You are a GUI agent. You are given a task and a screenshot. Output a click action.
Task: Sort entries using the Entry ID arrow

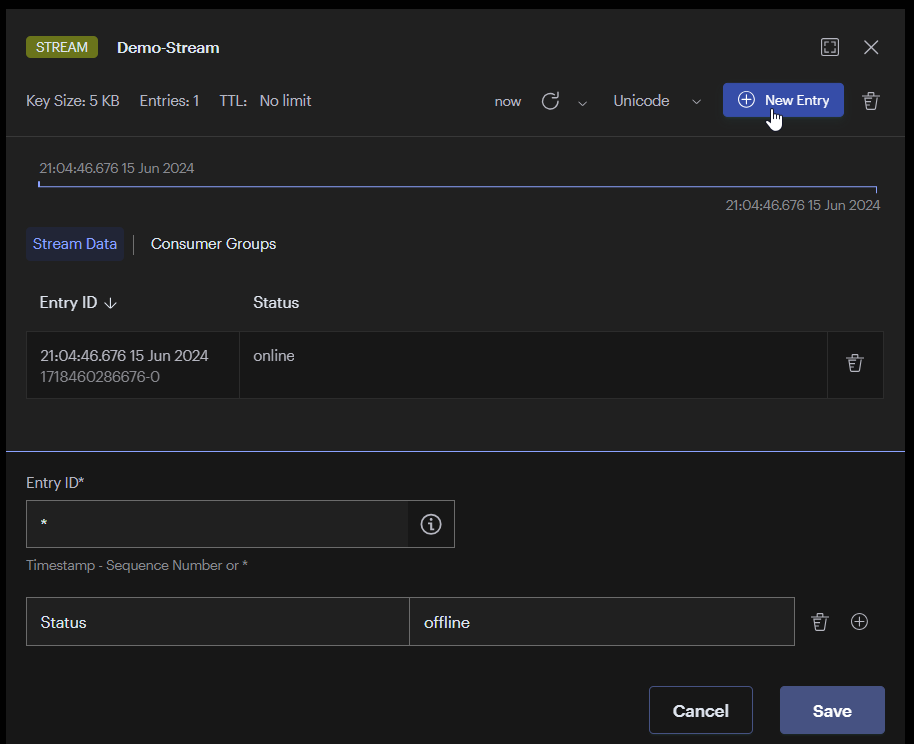[x=110, y=303]
